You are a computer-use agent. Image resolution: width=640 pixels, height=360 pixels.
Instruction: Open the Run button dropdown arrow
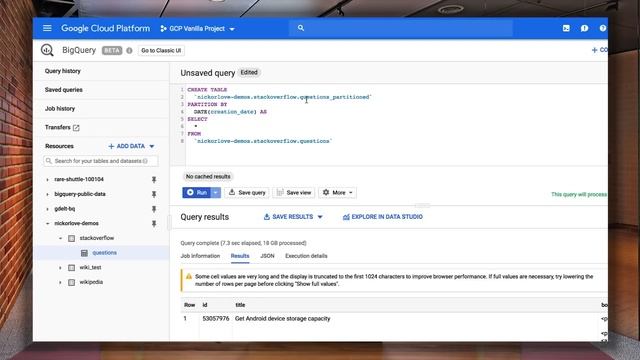pyautogui.click(x=216, y=193)
